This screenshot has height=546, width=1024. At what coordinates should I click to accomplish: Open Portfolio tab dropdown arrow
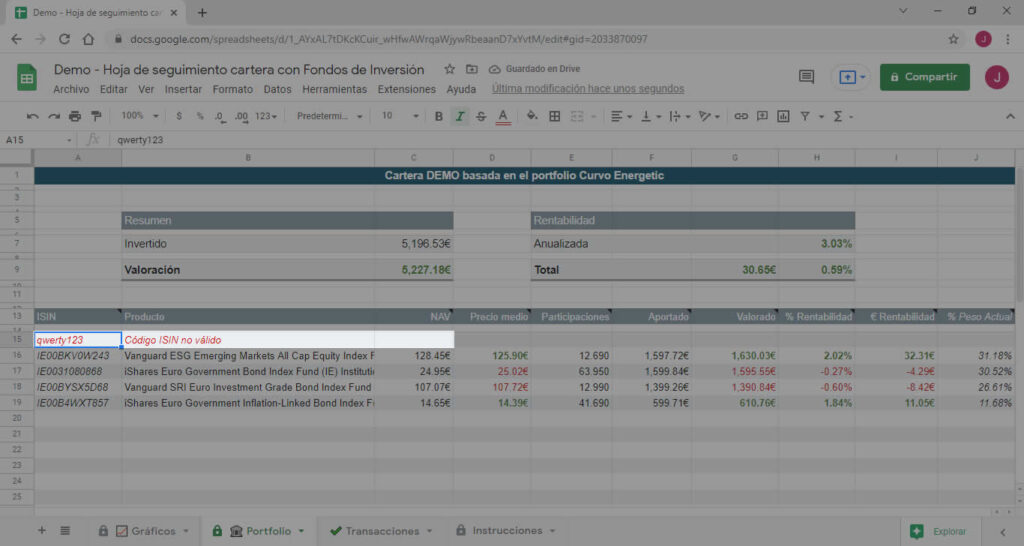[x=301, y=531]
